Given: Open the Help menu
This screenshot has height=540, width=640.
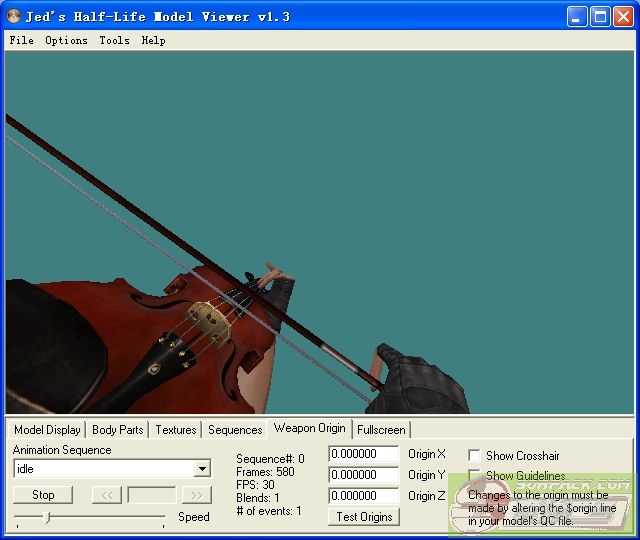Looking at the screenshot, I should click(x=153, y=40).
